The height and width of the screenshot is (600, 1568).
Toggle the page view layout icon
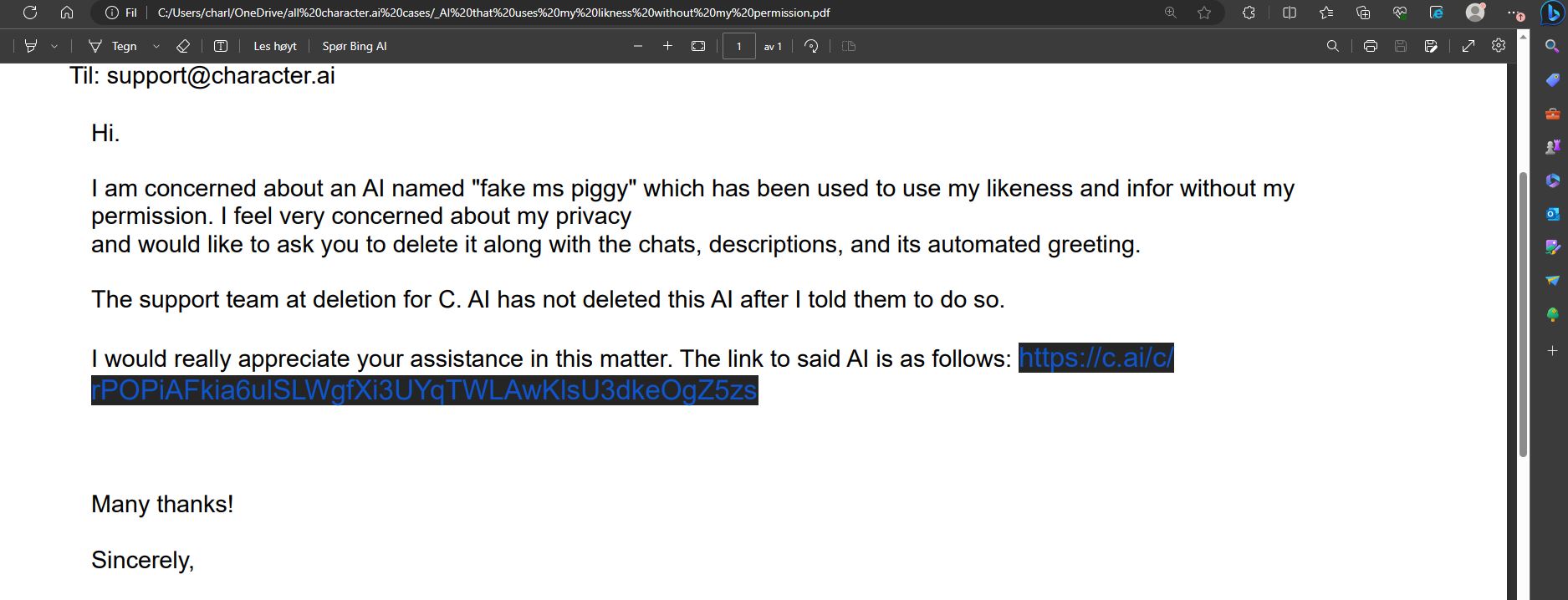(x=849, y=46)
